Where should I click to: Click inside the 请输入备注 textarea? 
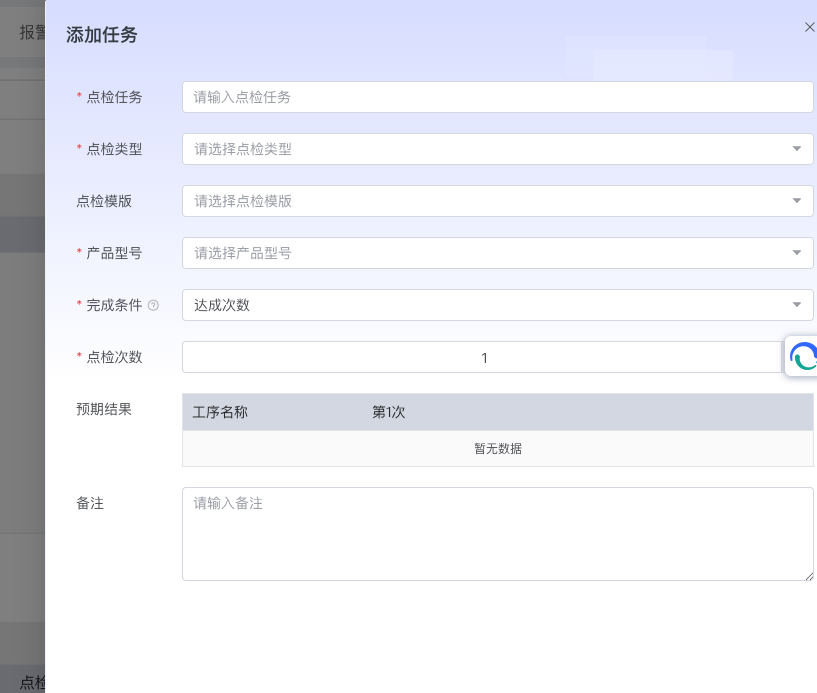[497, 533]
